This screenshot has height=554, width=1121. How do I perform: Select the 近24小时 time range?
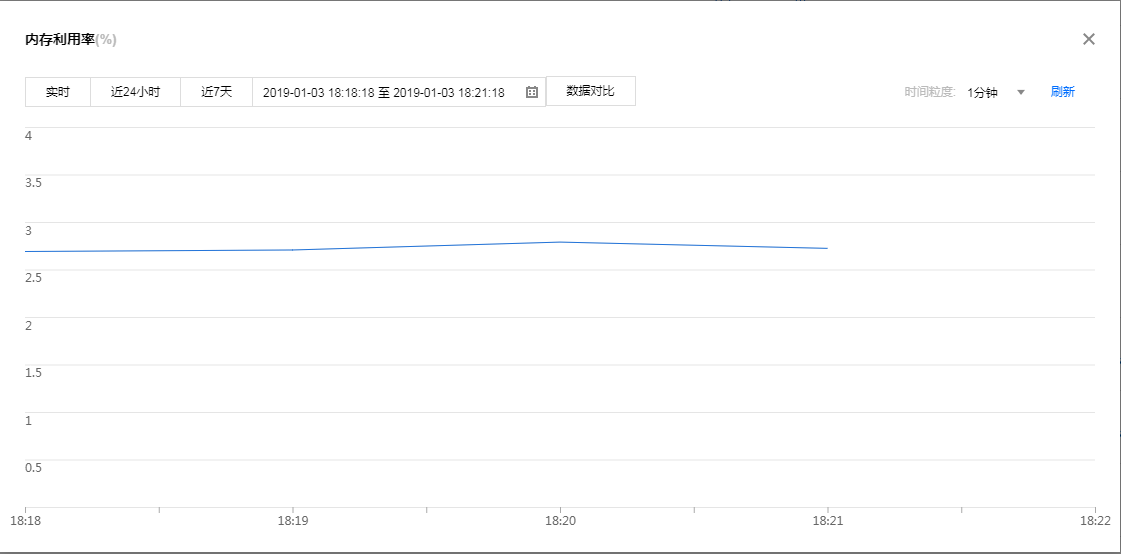coord(135,92)
